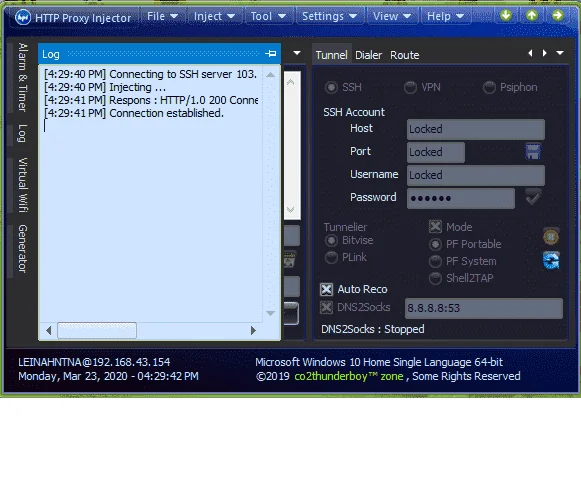Open the Inject menu

(214, 16)
